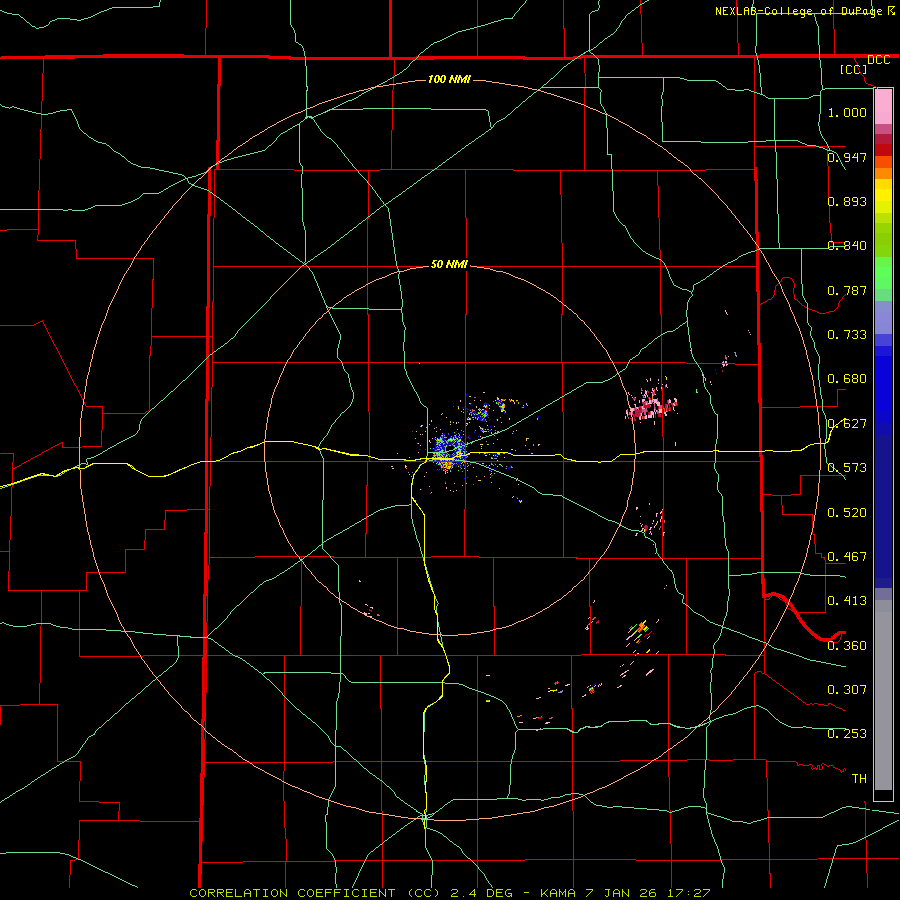Click the Correlation Coefficient caption at the bottom
This screenshot has width=900, height=900.
click(449, 893)
